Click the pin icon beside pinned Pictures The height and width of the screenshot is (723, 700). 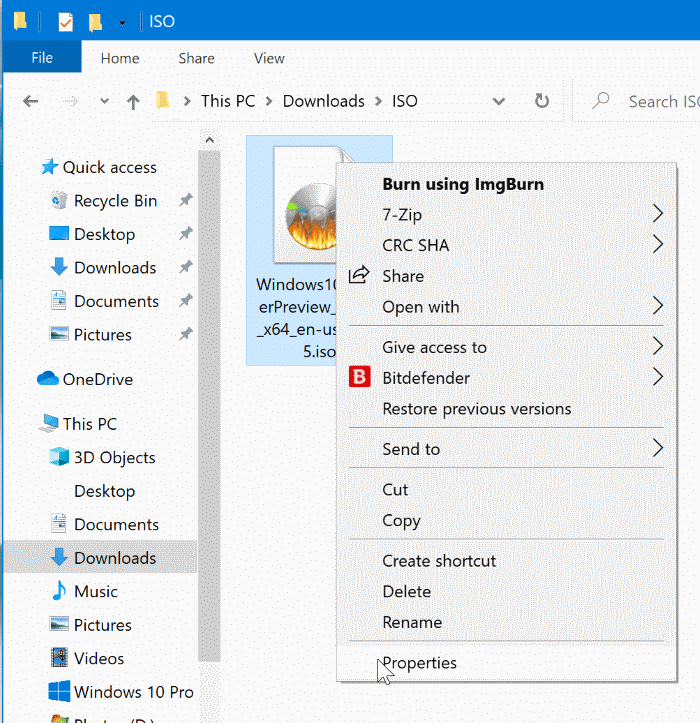click(186, 334)
